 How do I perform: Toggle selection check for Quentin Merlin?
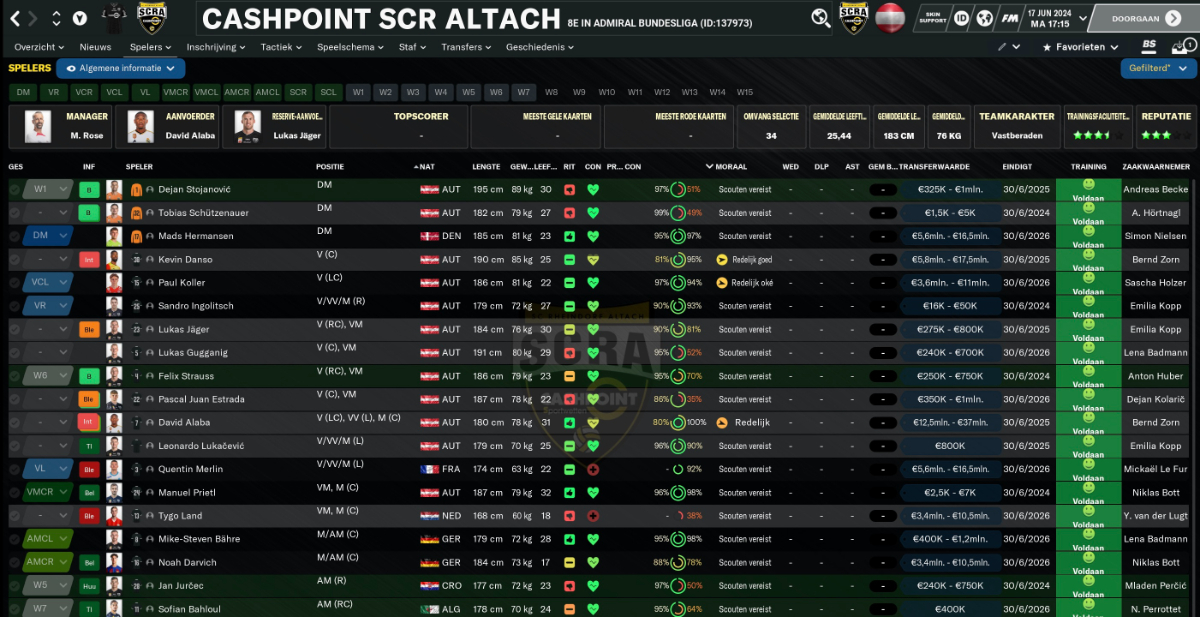(14, 469)
